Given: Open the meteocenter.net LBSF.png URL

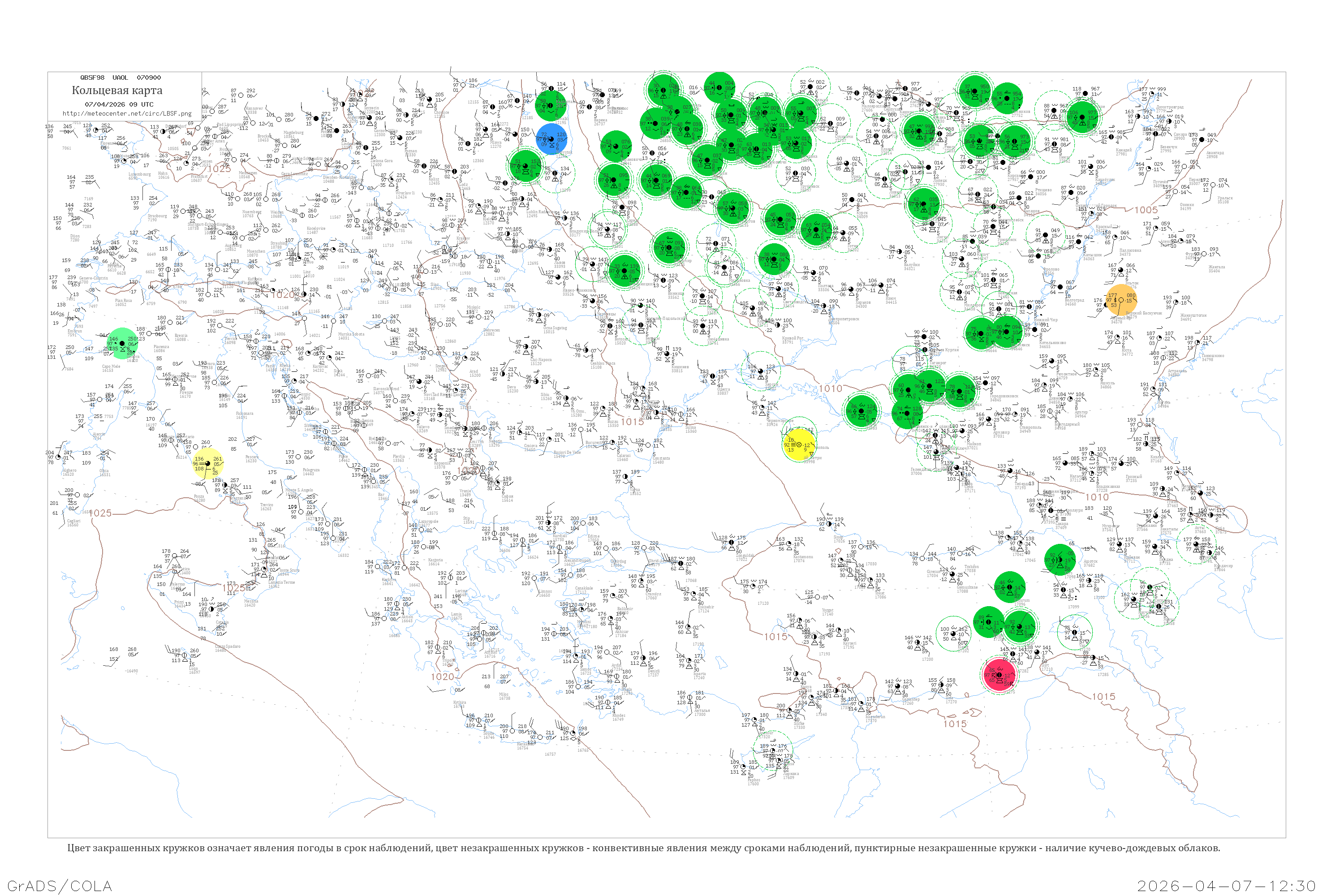Looking at the screenshot, I should pos(127,114).
